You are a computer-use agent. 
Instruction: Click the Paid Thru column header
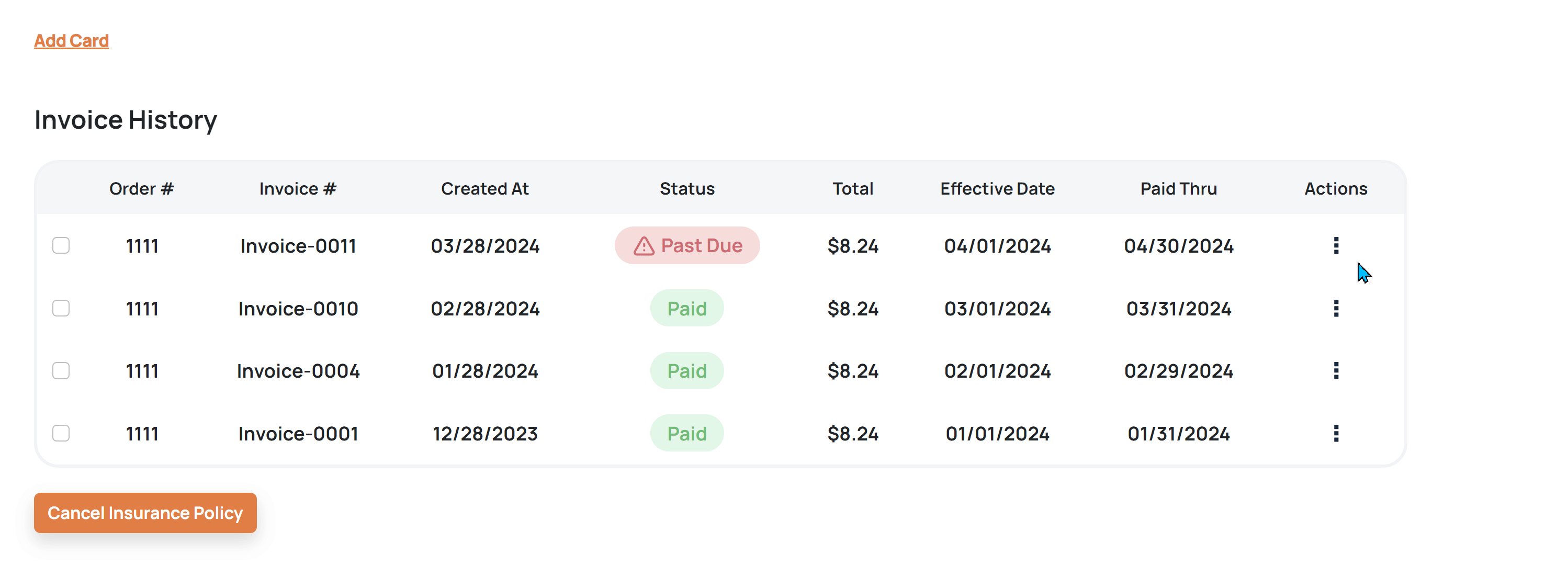(1178, 189)
